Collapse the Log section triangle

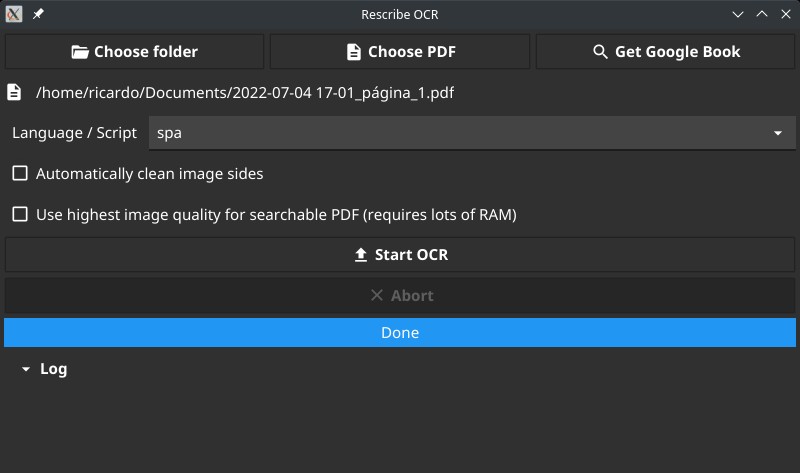coord(26,369)
